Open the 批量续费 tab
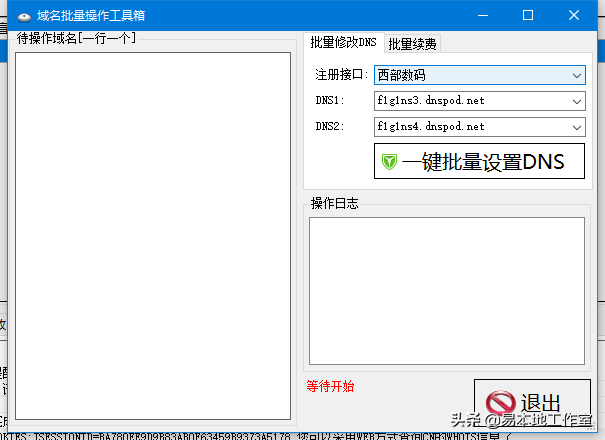Image resolution: width=605 pixels, height=440 pixels. 412,44
